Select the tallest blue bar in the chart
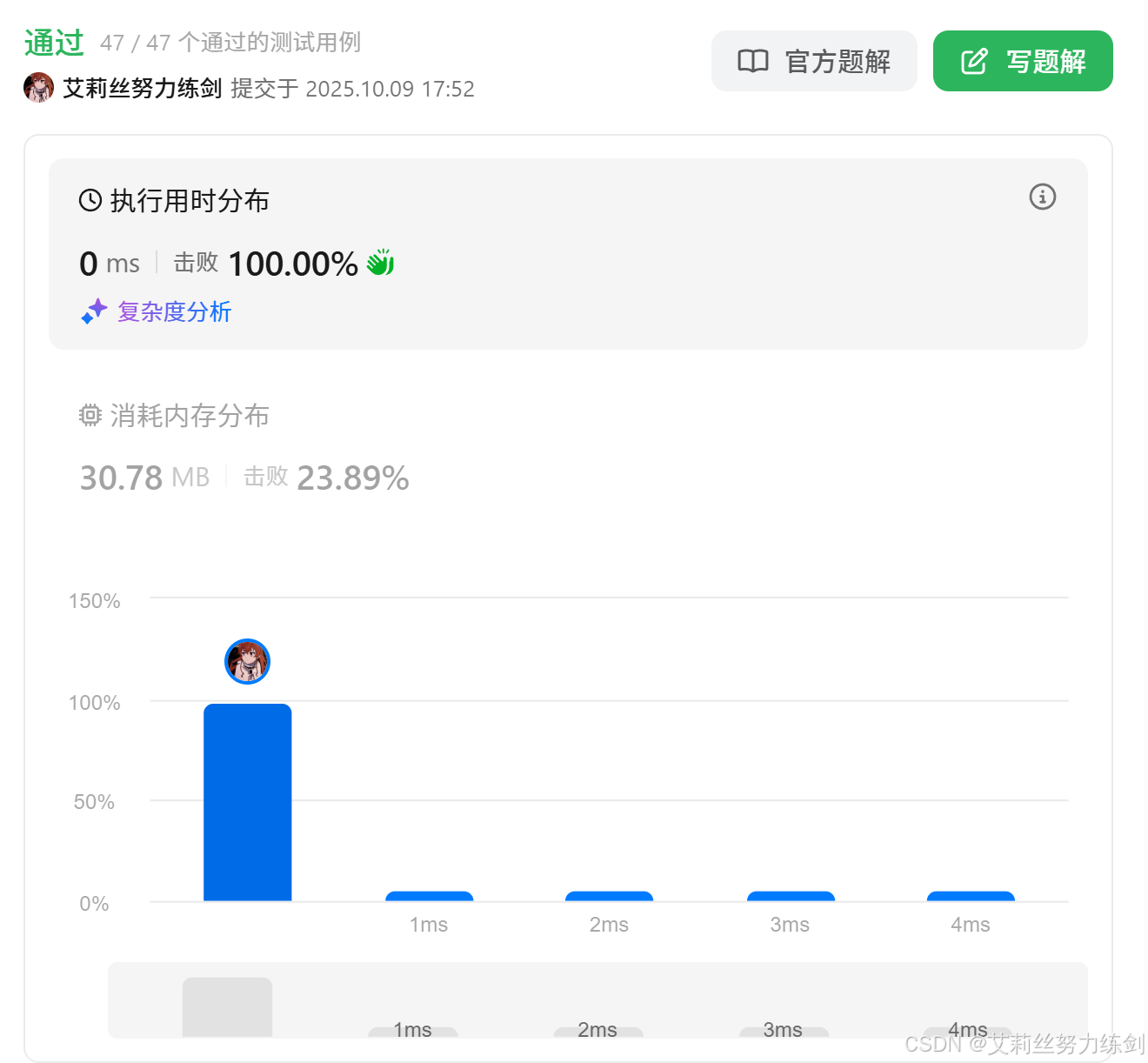This screenshot has height=1063, width=1148. click(248, 801)
